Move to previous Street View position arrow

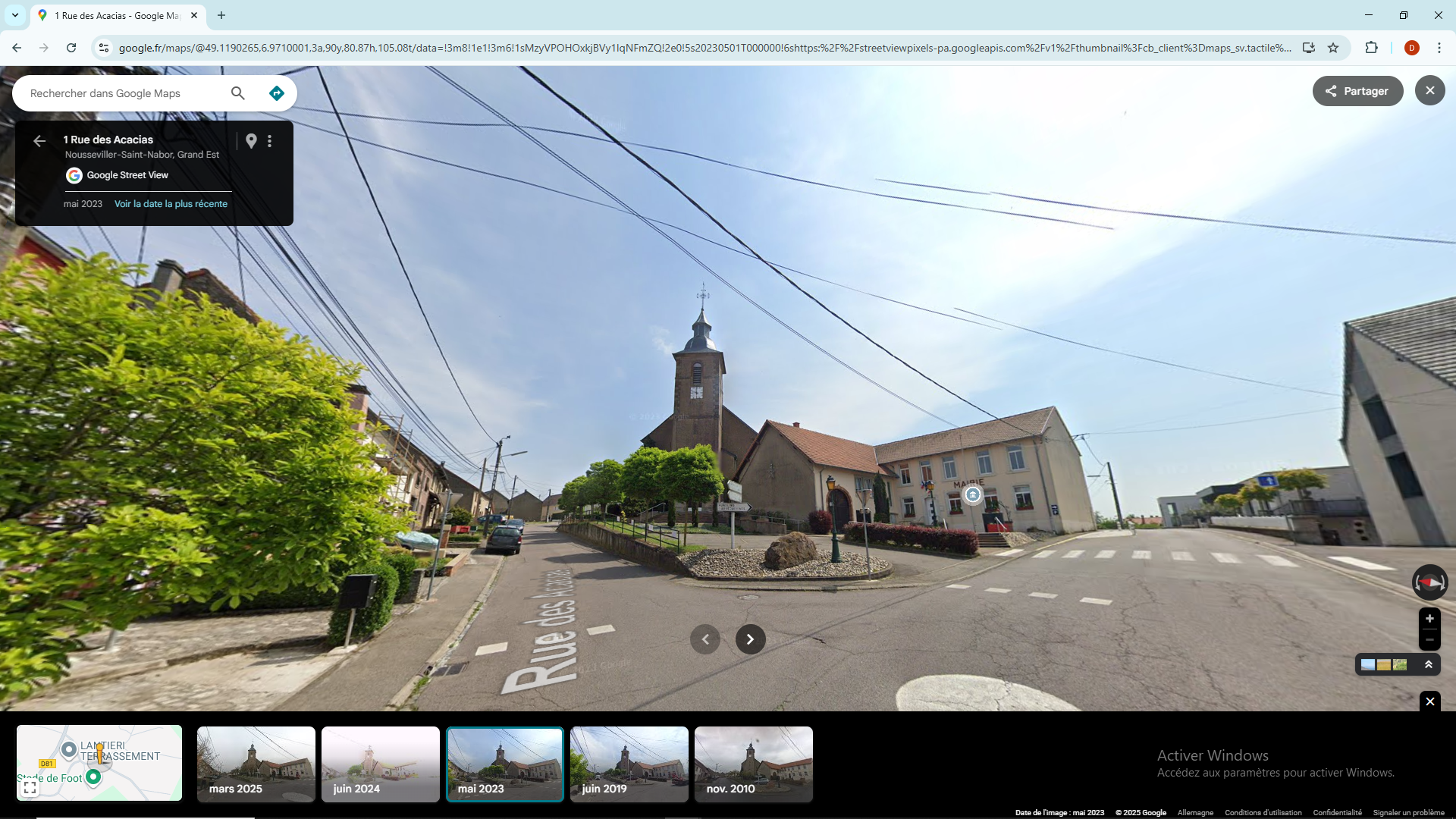(x=705, y=639)
